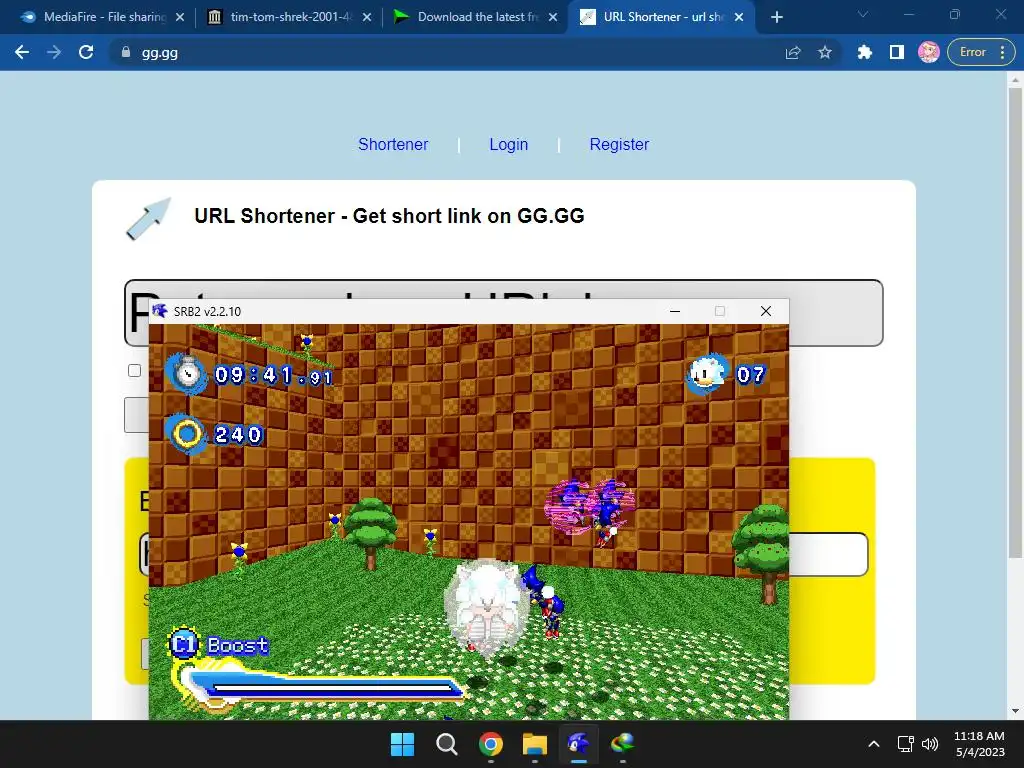
Task: Click the 09:41.91 timer text
Action: pyautogui.click(x=273, y=375)
